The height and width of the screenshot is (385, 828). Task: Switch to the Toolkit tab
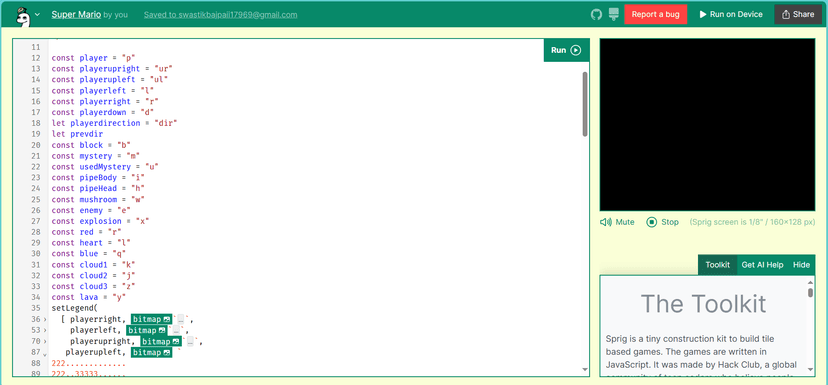[x=718, y=265]
